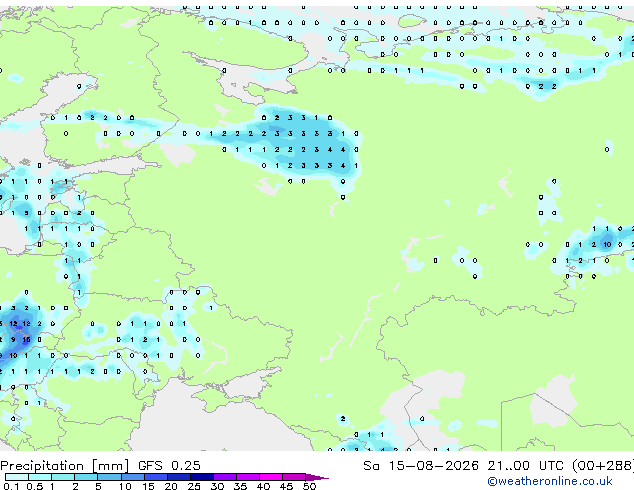Click the magenta legend swatch between 40 and 45
Screen dimensions: 634x490
coord(271,477)
